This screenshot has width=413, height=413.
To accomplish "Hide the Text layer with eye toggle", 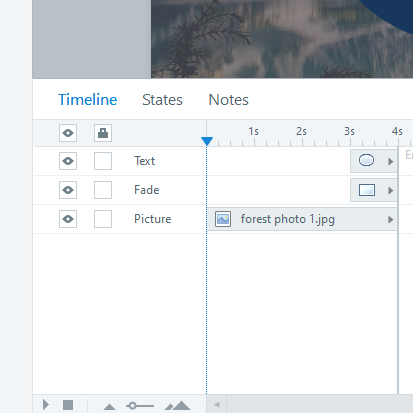I will click(68, 161).
